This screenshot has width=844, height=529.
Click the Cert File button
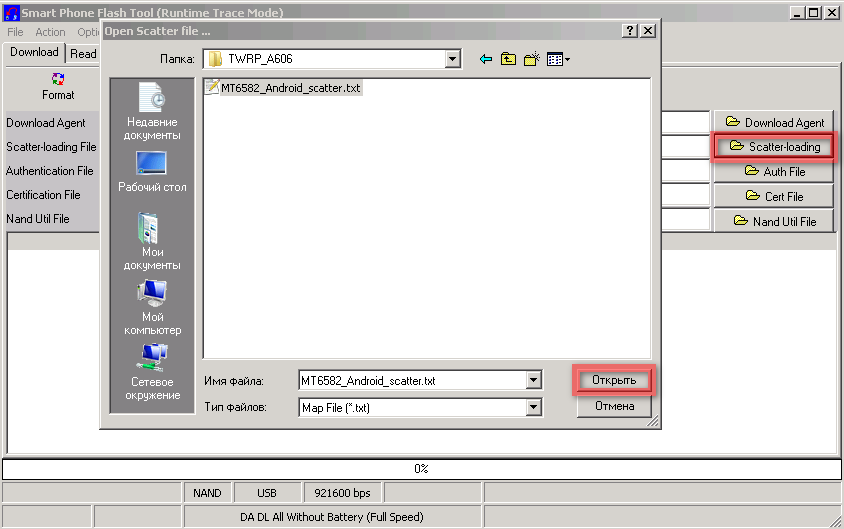pos(773,196)
